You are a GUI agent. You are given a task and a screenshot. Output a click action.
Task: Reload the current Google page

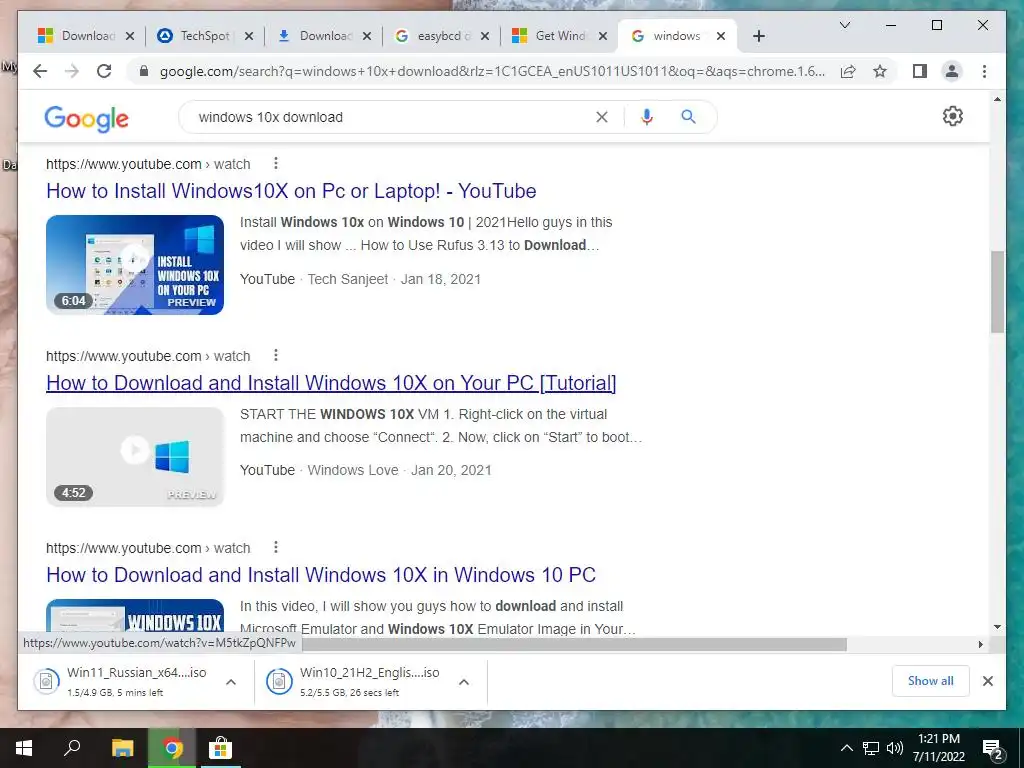click(x=104, y=71)
